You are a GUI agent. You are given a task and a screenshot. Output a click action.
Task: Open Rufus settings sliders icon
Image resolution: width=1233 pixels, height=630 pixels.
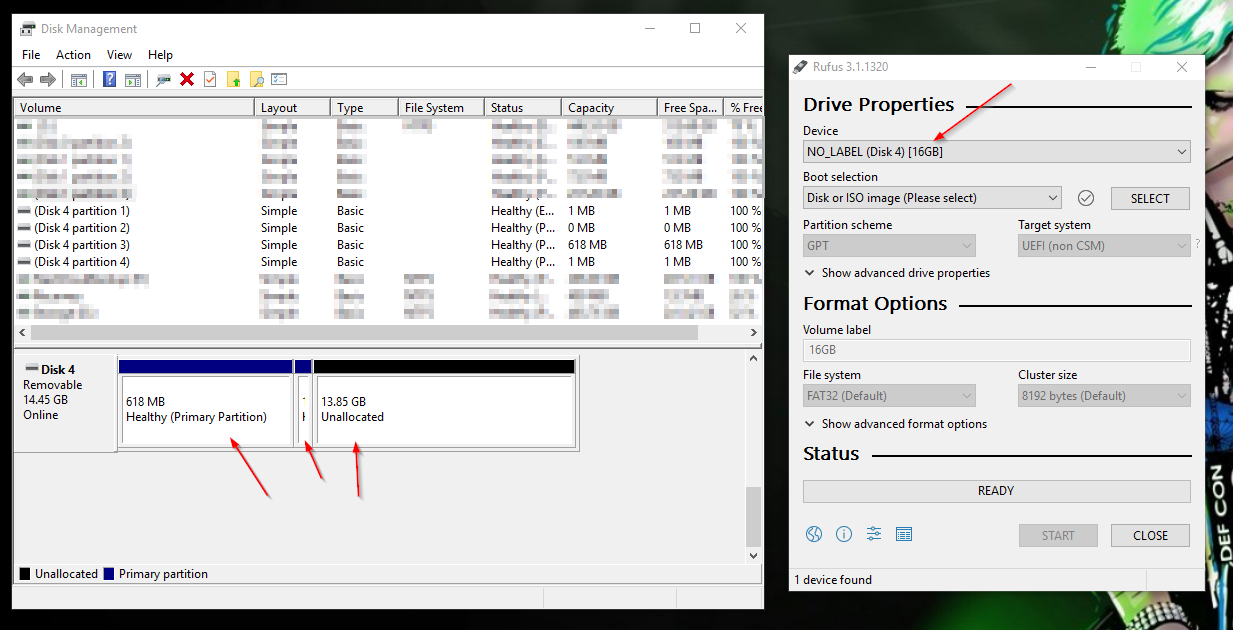click(x=874, y=534)
